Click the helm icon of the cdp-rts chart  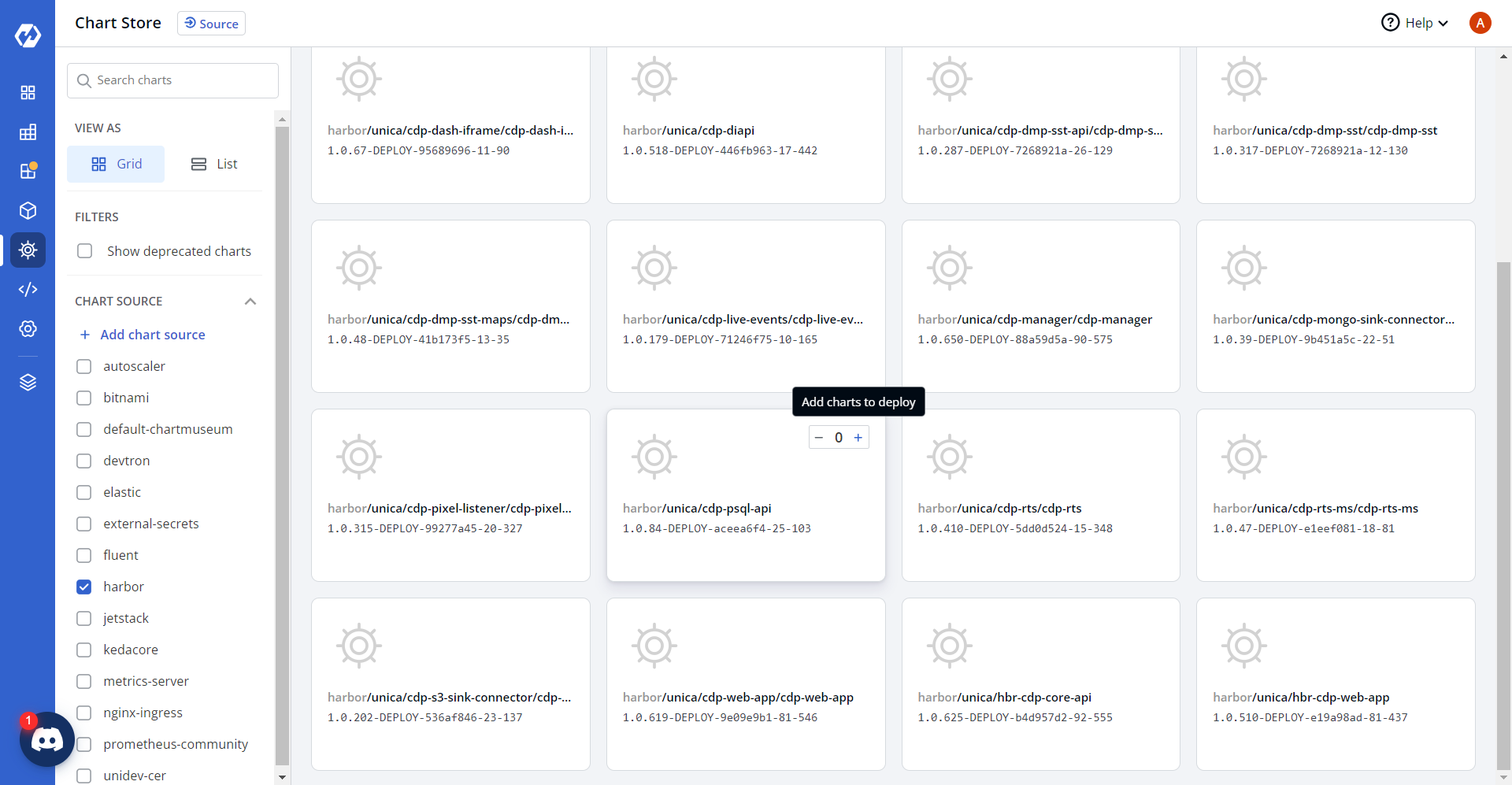tap(950, 457)
